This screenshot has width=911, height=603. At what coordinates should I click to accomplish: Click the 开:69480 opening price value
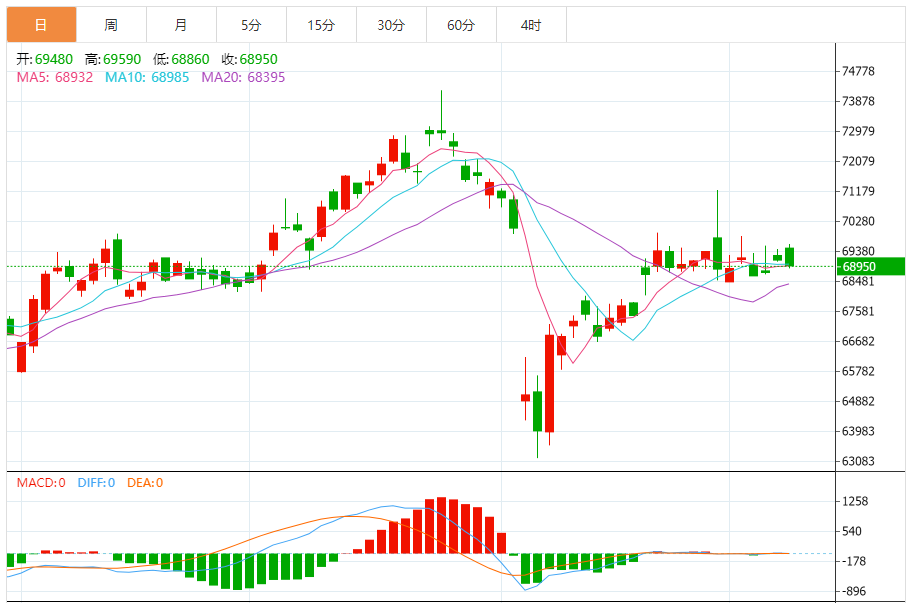(45, 59)
